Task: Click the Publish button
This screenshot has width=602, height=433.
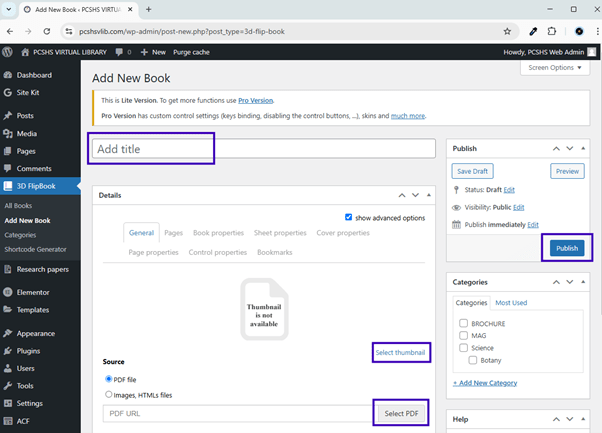Action: click(x=567, y=248)
